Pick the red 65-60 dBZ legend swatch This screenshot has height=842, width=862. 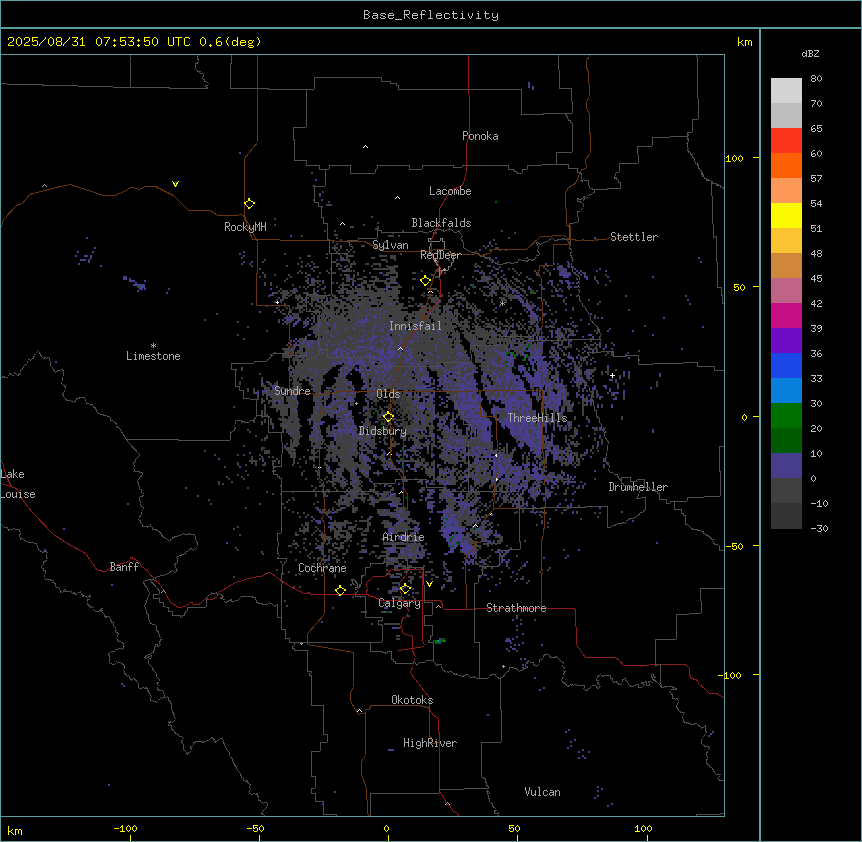click(786, 141)
